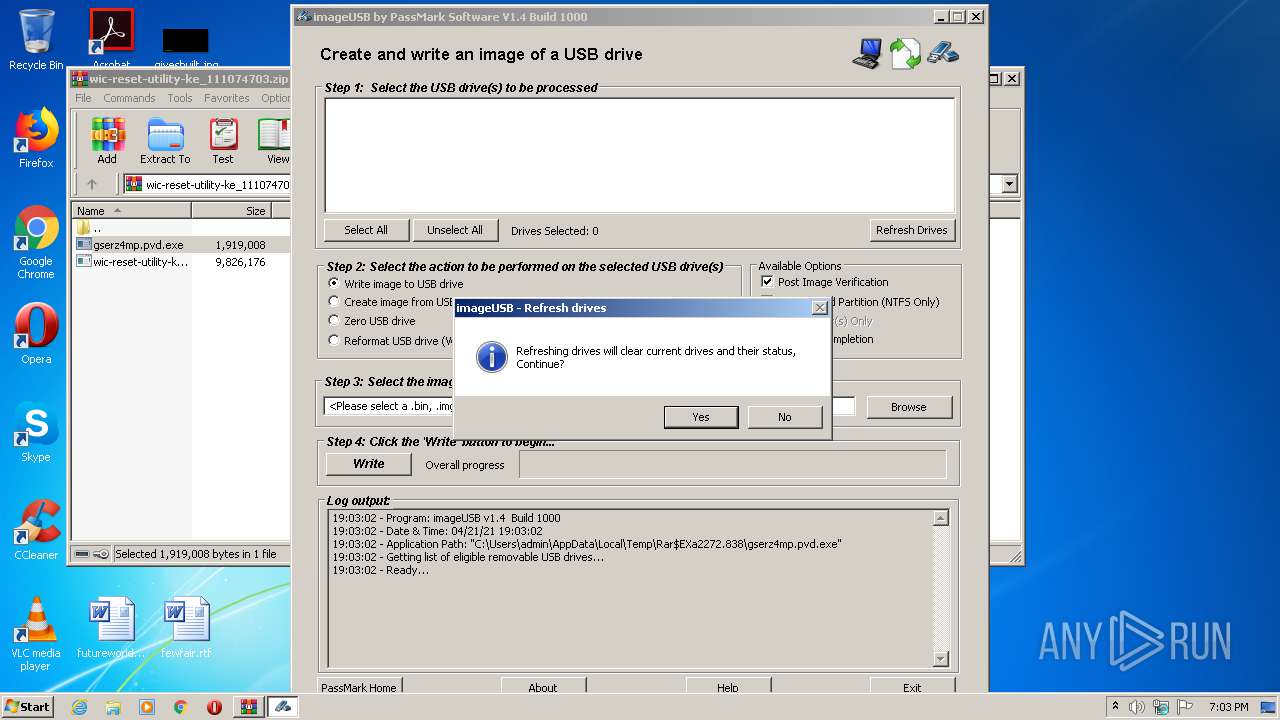
Task: Select Write image to USB drive option
Action: coord(396,284)
